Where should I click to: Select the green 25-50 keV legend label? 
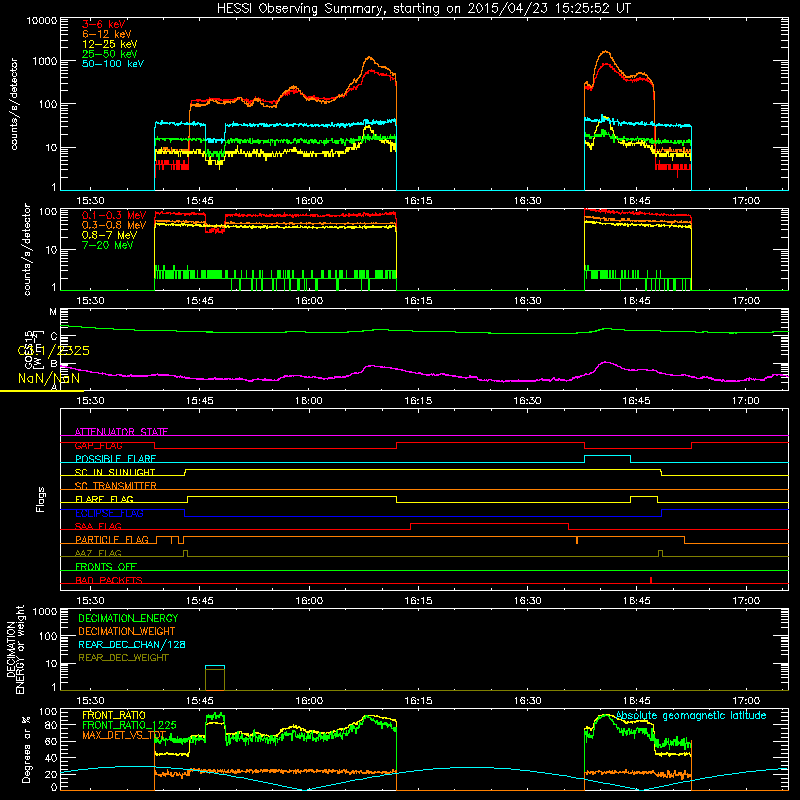tap(110, 54)
